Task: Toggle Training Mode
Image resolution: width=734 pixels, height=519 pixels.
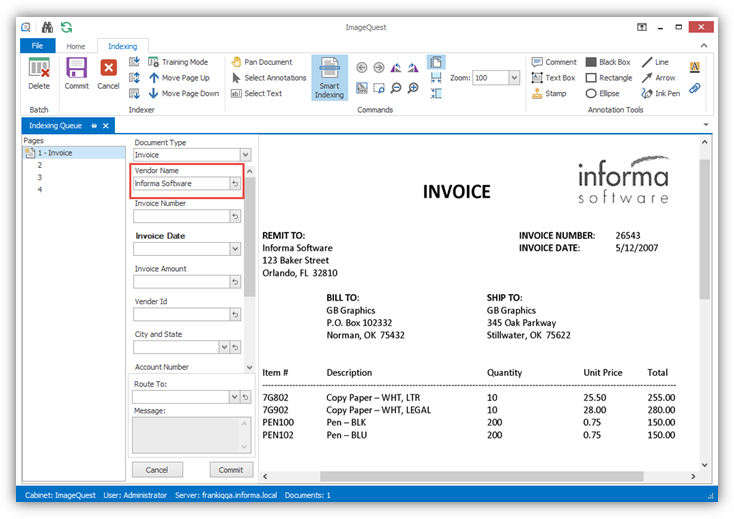Action: (178, 62)
